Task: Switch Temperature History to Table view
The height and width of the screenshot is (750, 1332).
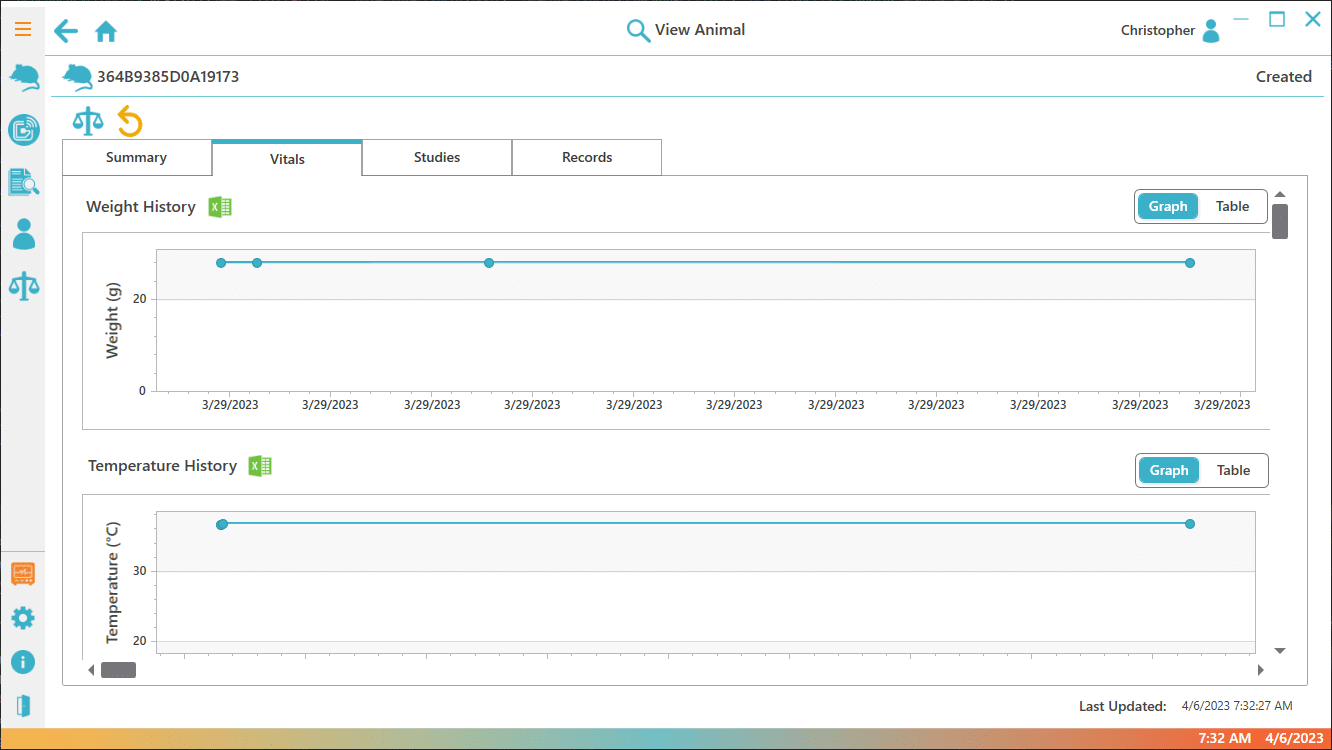Action: click(x=1233, y=471)
